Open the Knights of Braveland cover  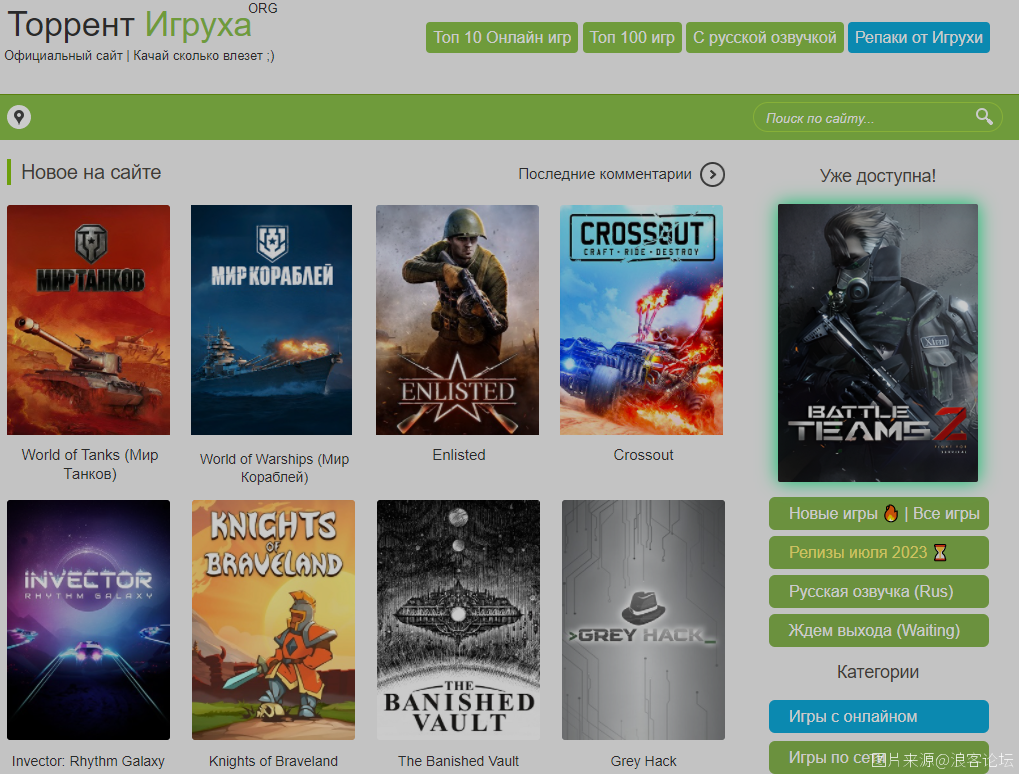pyautogui.click(x=273, y=619)
